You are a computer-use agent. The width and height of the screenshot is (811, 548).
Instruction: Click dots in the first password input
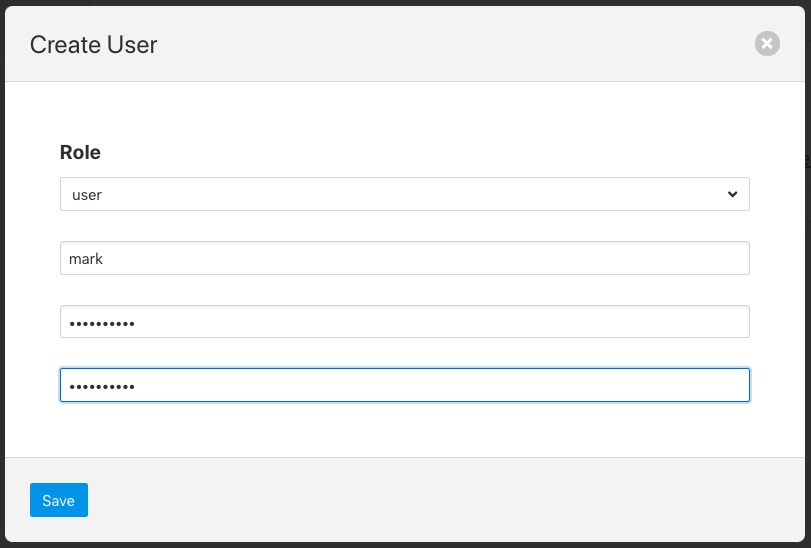point(98,323)
